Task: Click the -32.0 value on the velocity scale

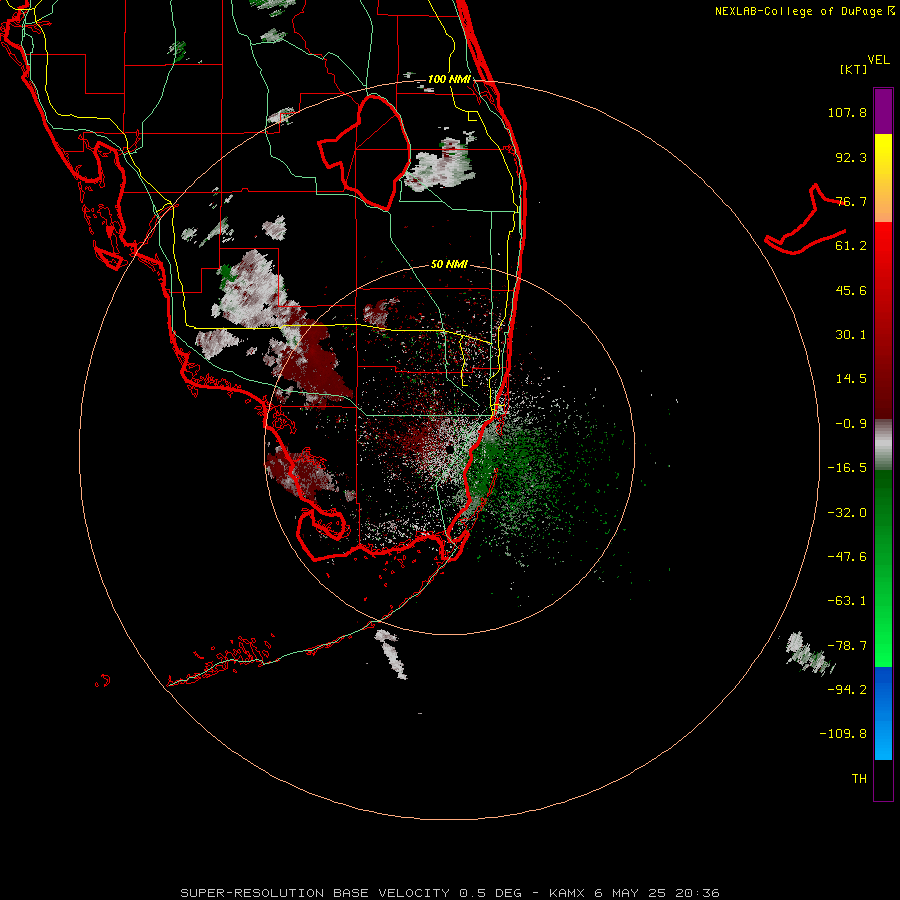Action: [847, 513]
